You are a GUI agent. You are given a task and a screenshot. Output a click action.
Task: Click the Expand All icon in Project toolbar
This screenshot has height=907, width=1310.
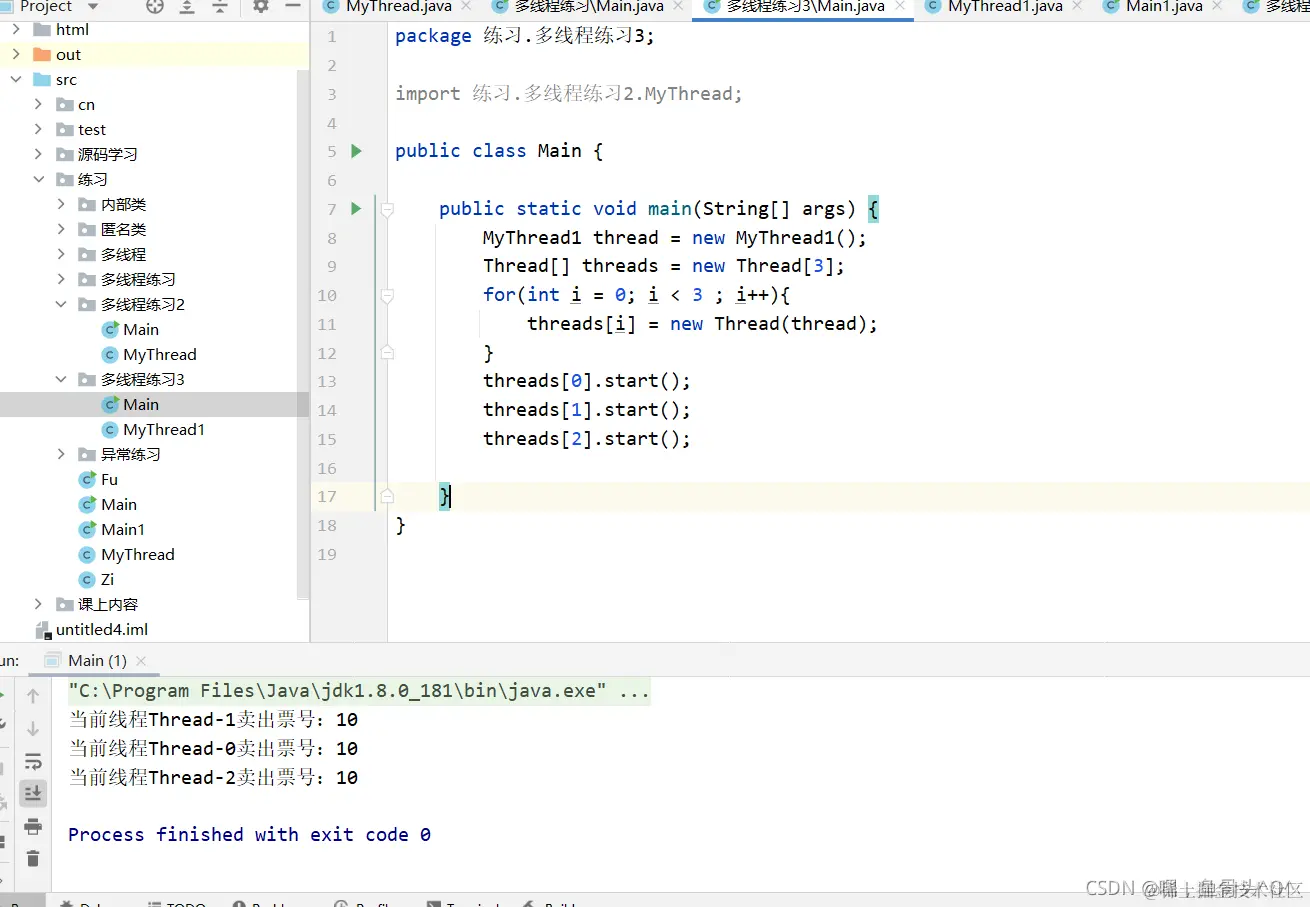[x=187, y=6]
